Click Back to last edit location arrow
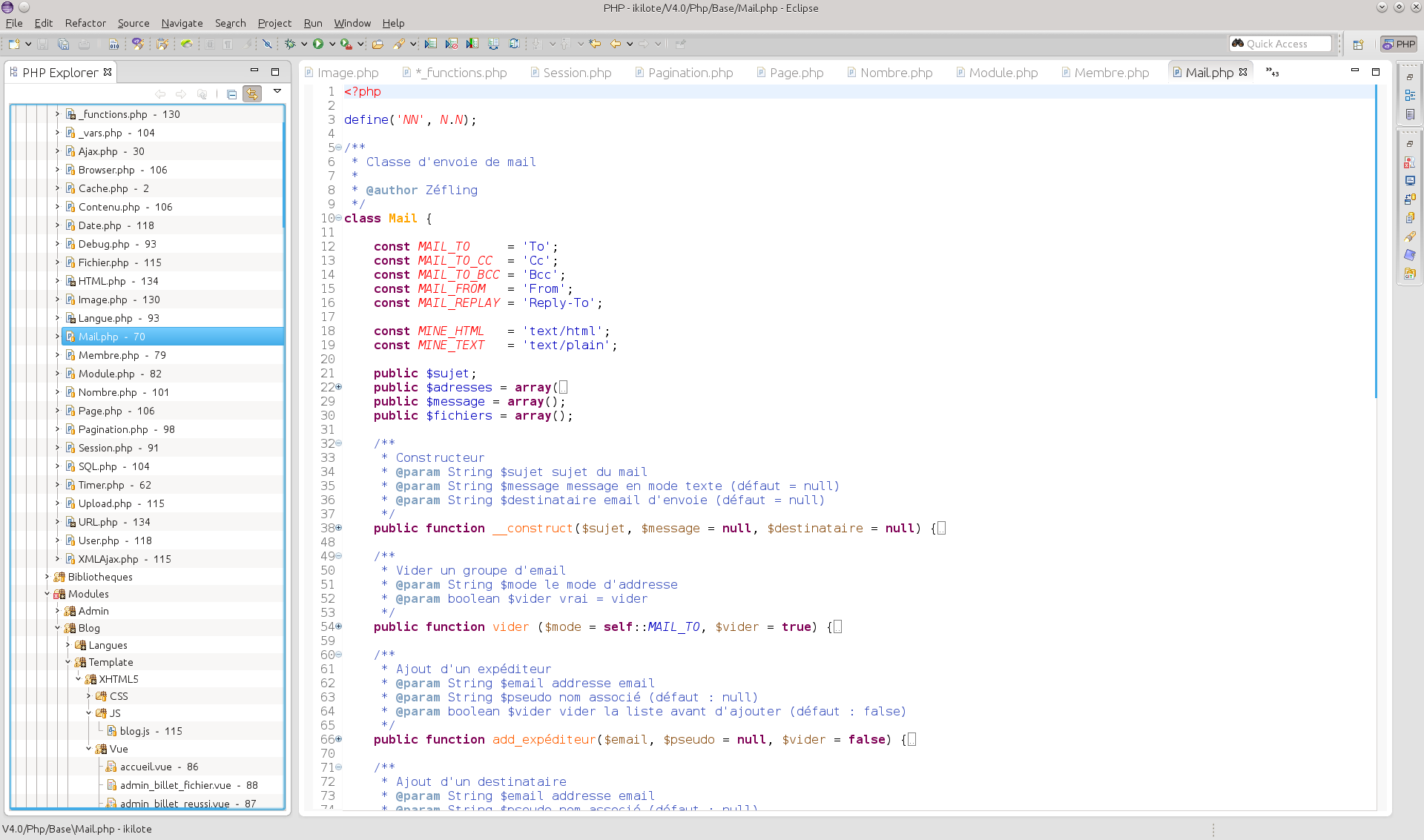 [595, 44]
